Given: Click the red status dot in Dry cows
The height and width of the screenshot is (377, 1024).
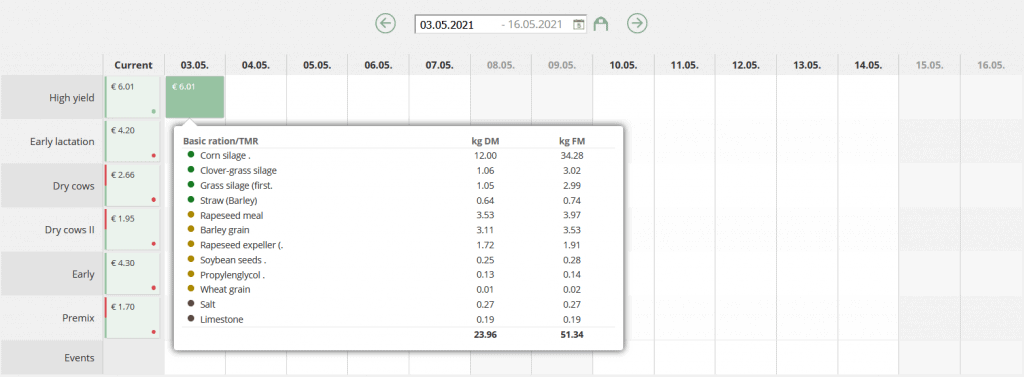Looking at the screenshot, I should [x=153, y=199].
